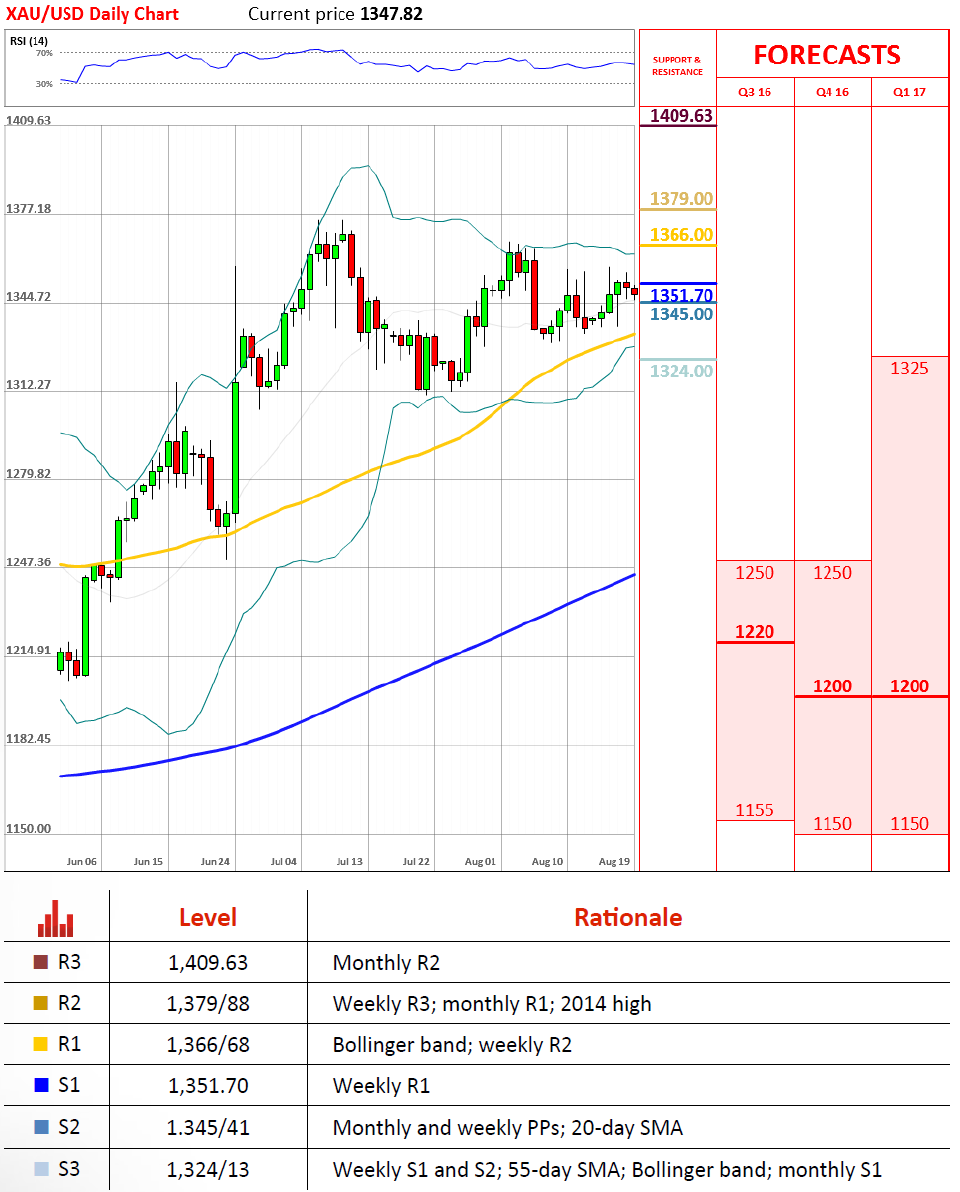Viewport: 960px width, 1192px height.
Task: Click the Jul 04 date axis label
Action: [284, 861]
